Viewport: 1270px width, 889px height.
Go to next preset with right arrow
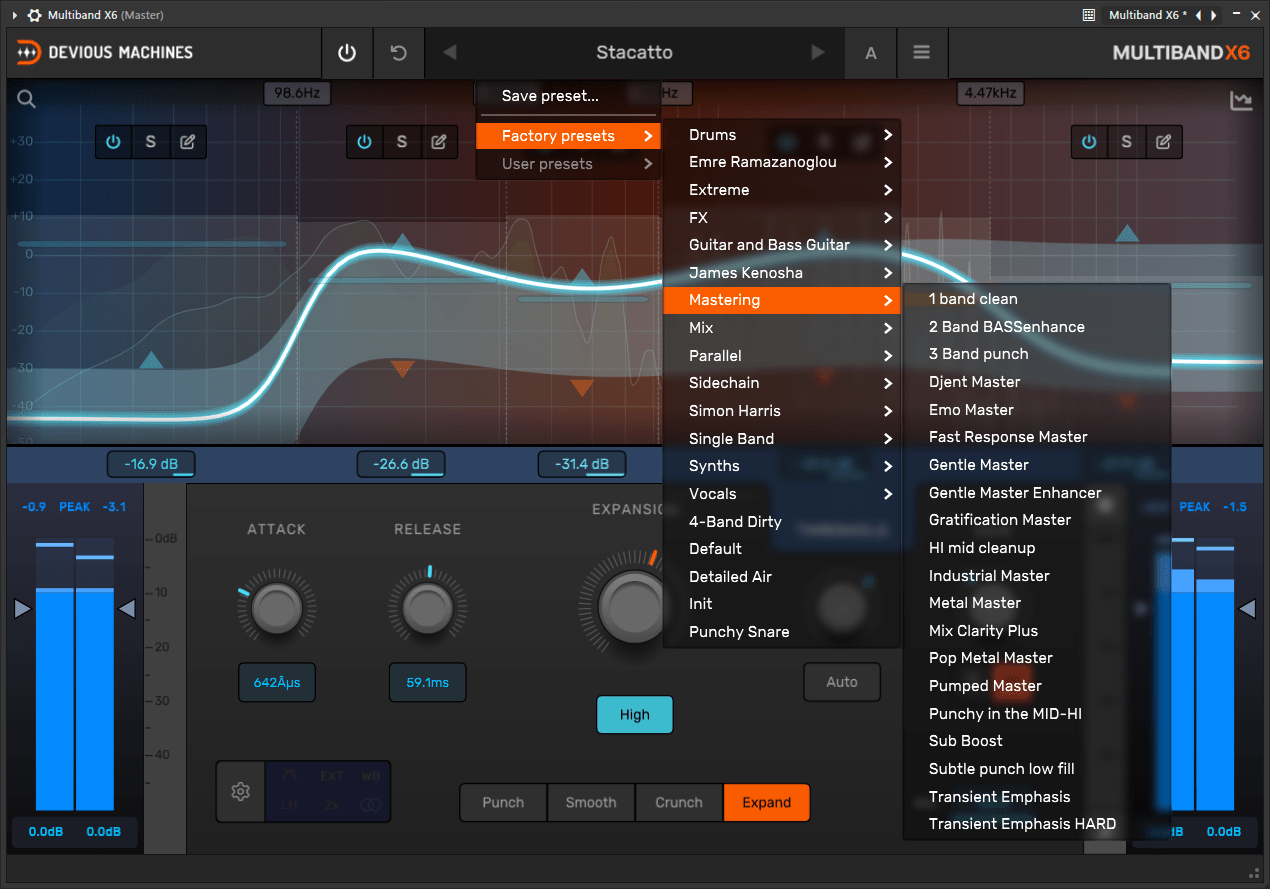(819, 53)
